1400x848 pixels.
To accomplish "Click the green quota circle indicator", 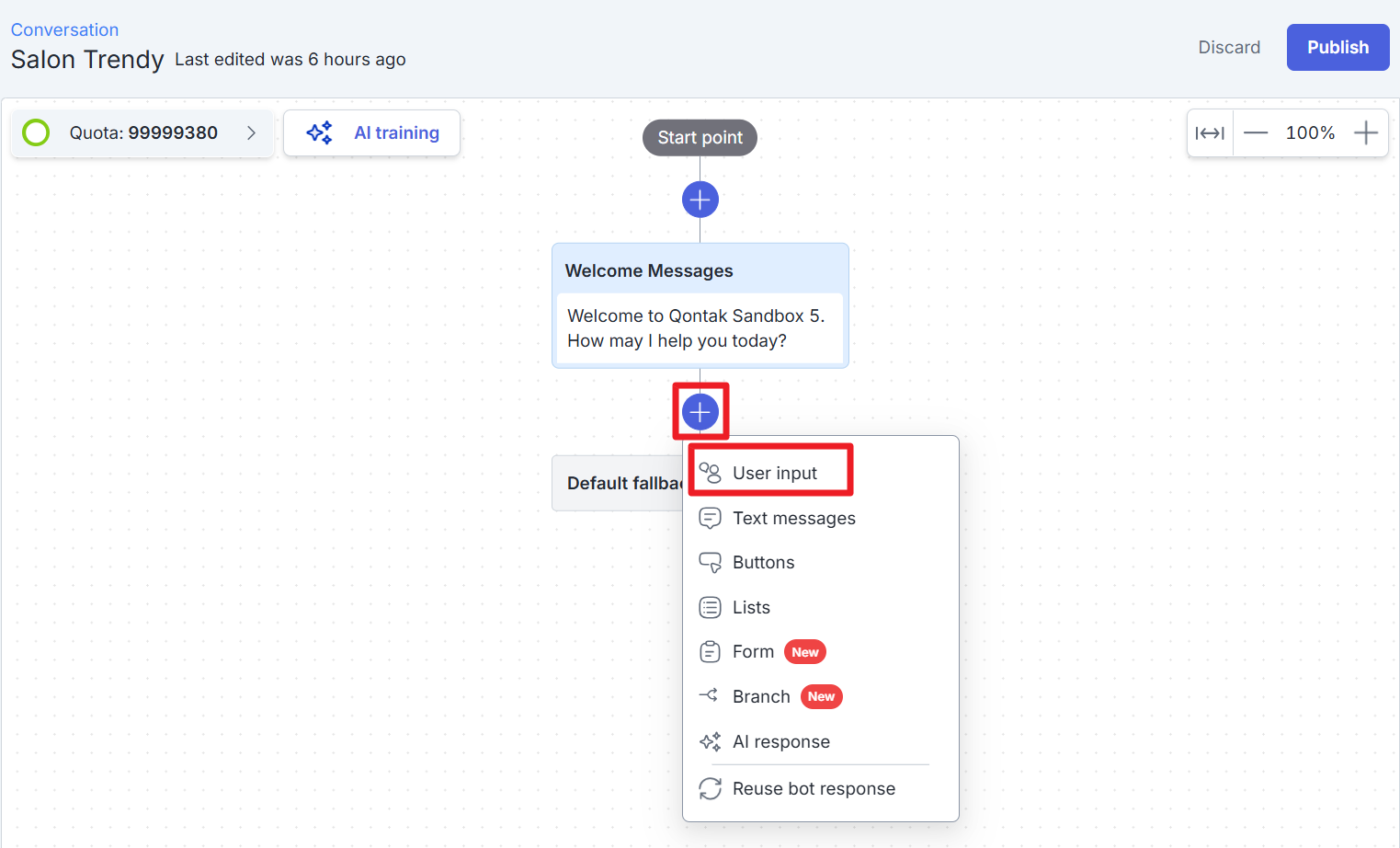I will click(36, 133).
